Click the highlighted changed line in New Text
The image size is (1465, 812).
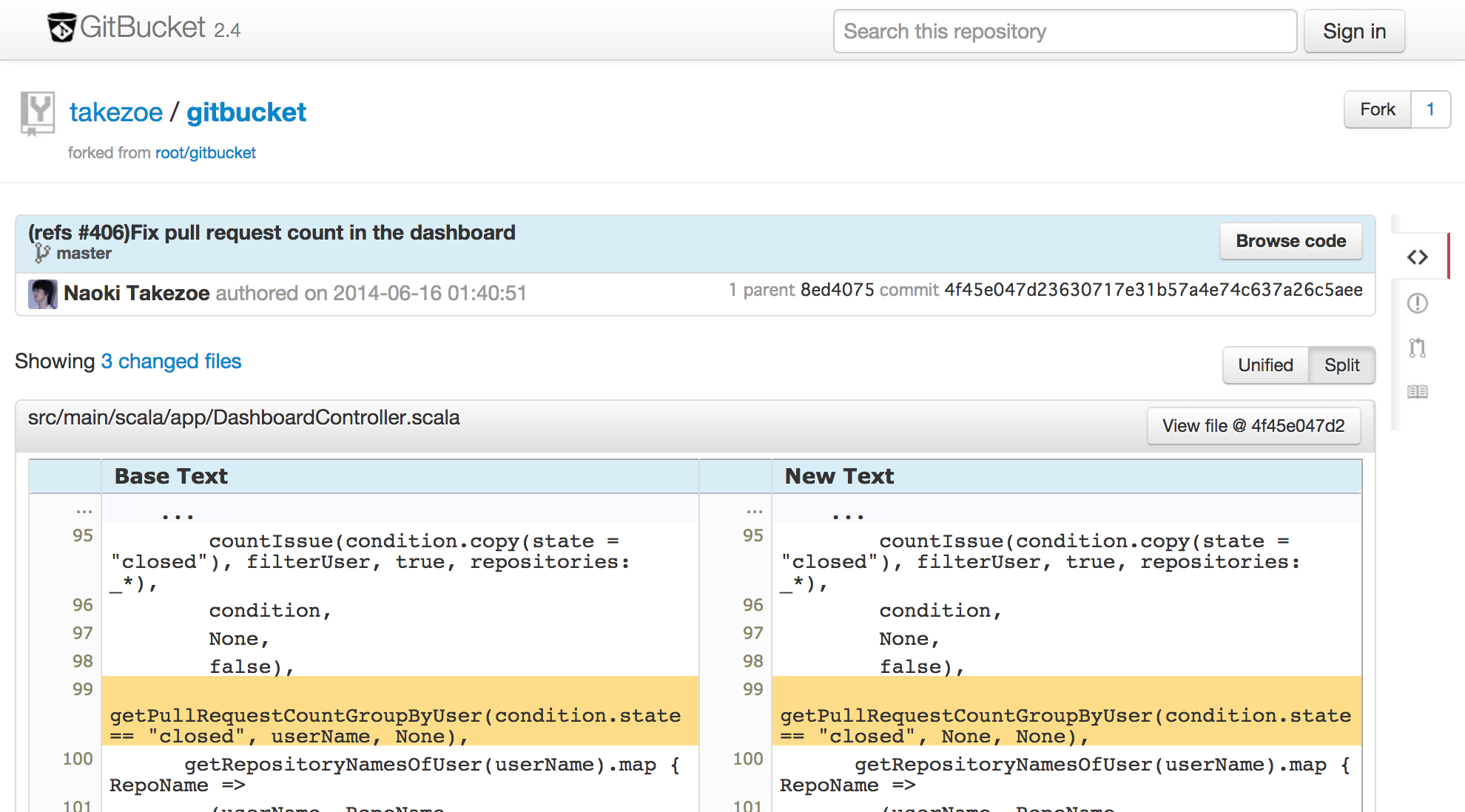point(1066,711)
